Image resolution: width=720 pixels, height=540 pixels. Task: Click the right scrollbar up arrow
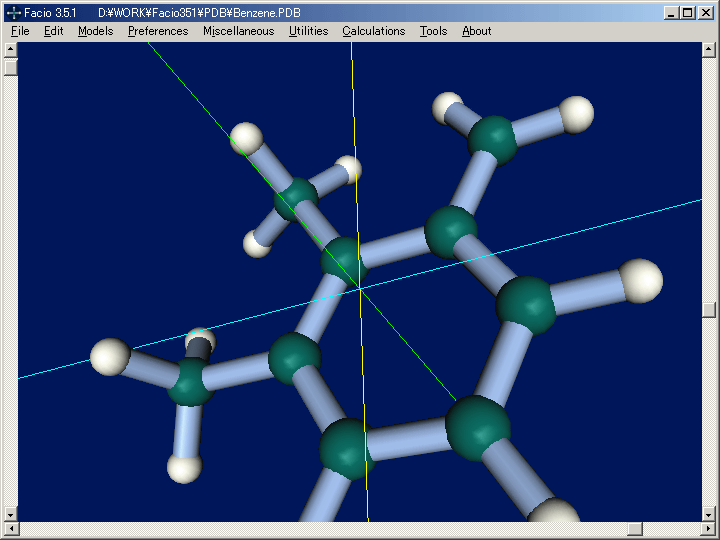pos(709,50)
